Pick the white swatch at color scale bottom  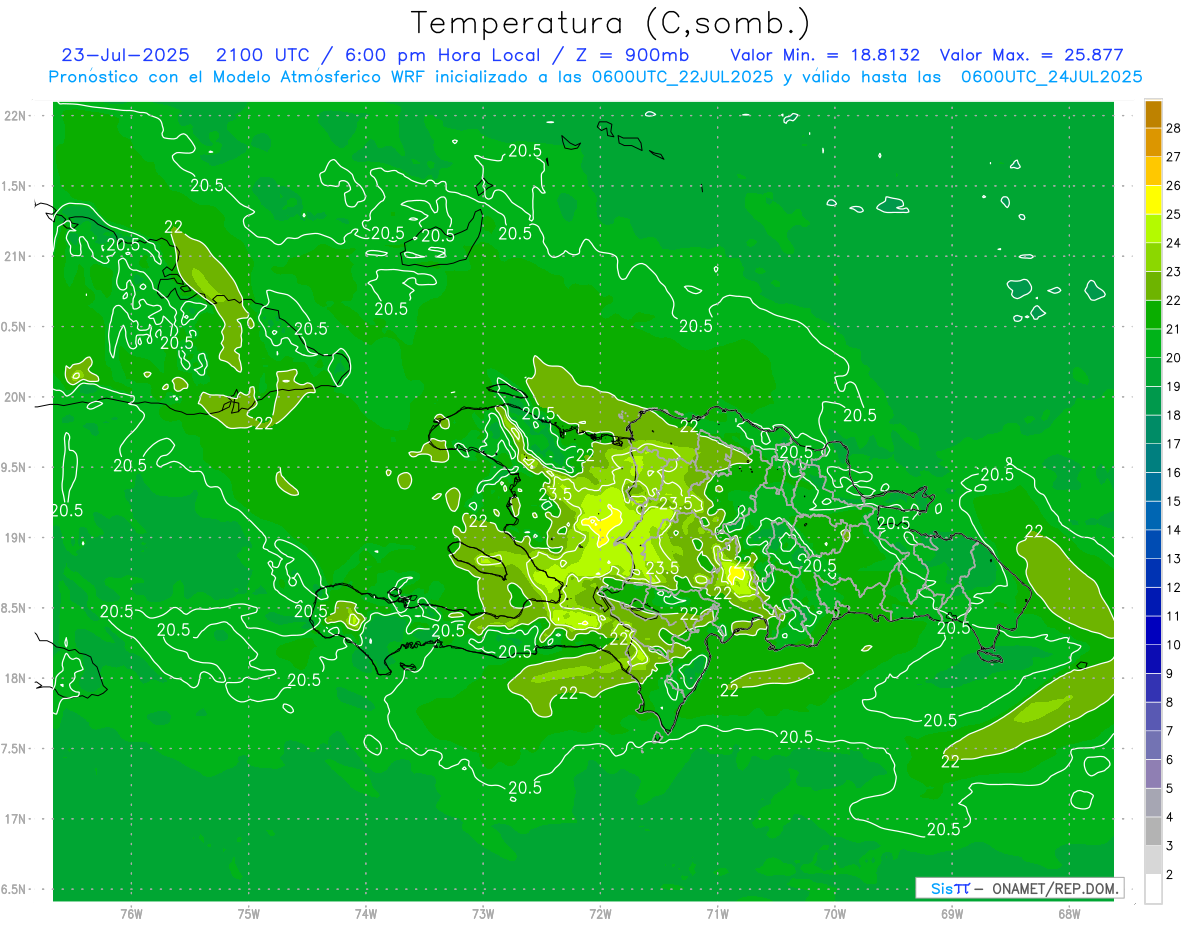(1153, 888)
